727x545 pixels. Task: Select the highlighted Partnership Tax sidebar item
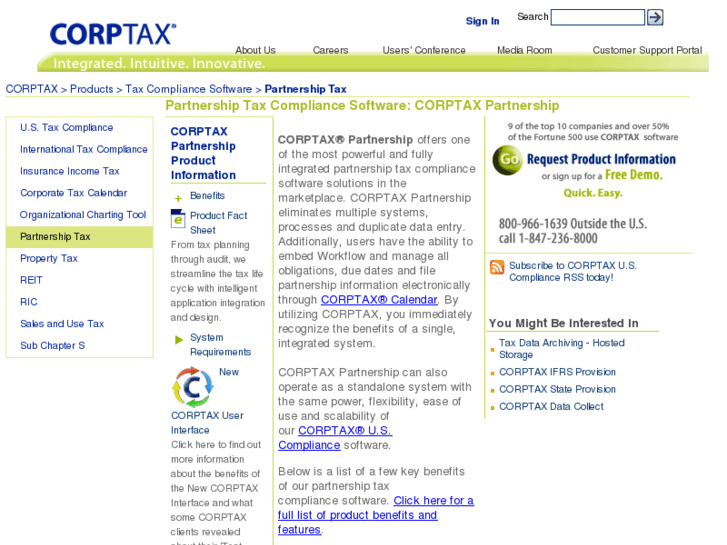80,237
